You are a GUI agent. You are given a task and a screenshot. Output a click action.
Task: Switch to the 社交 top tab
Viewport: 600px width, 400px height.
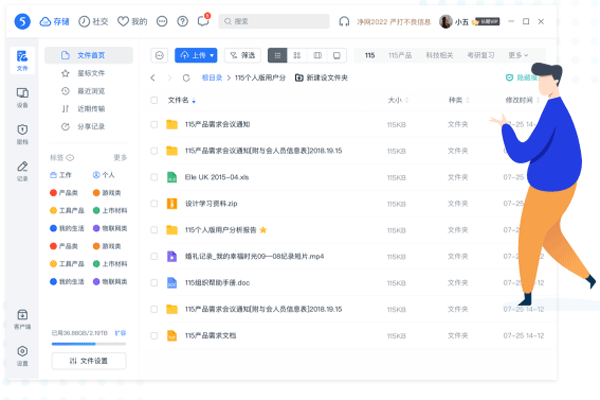(x=94, y=20)
